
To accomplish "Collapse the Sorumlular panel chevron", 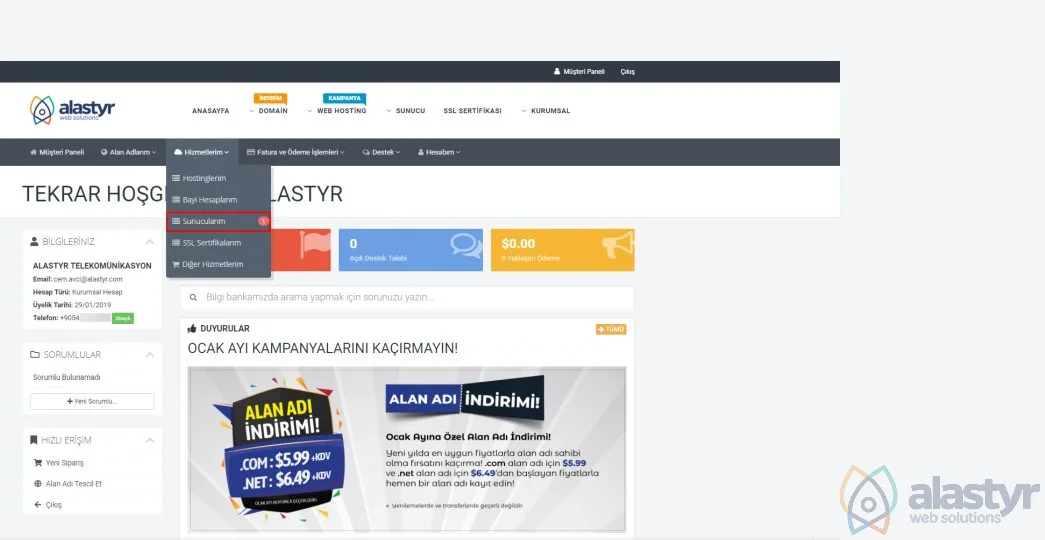I will click(149, 355).
